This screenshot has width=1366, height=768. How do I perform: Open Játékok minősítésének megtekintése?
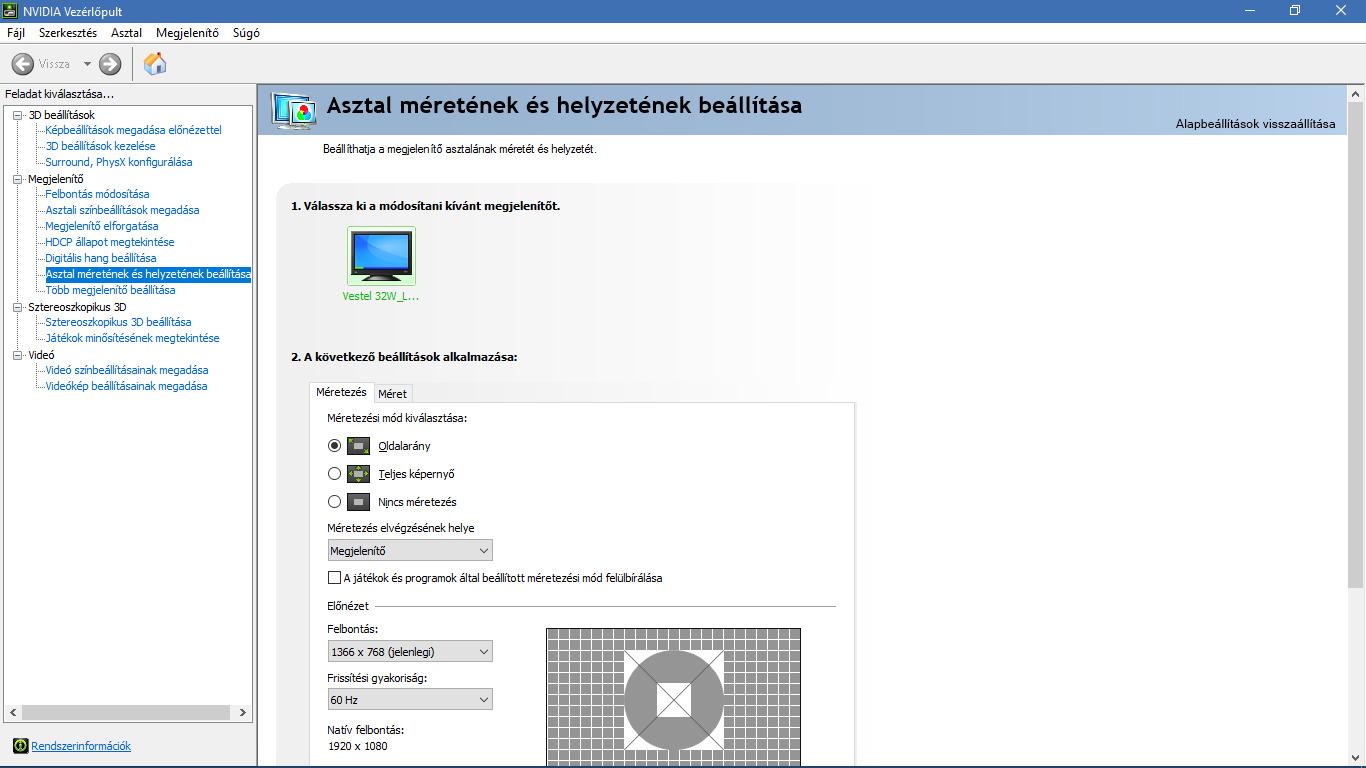point(132,338)
